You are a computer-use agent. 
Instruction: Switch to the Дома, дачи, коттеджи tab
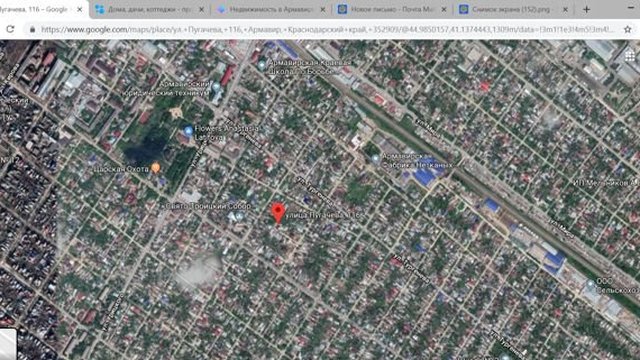149,9
